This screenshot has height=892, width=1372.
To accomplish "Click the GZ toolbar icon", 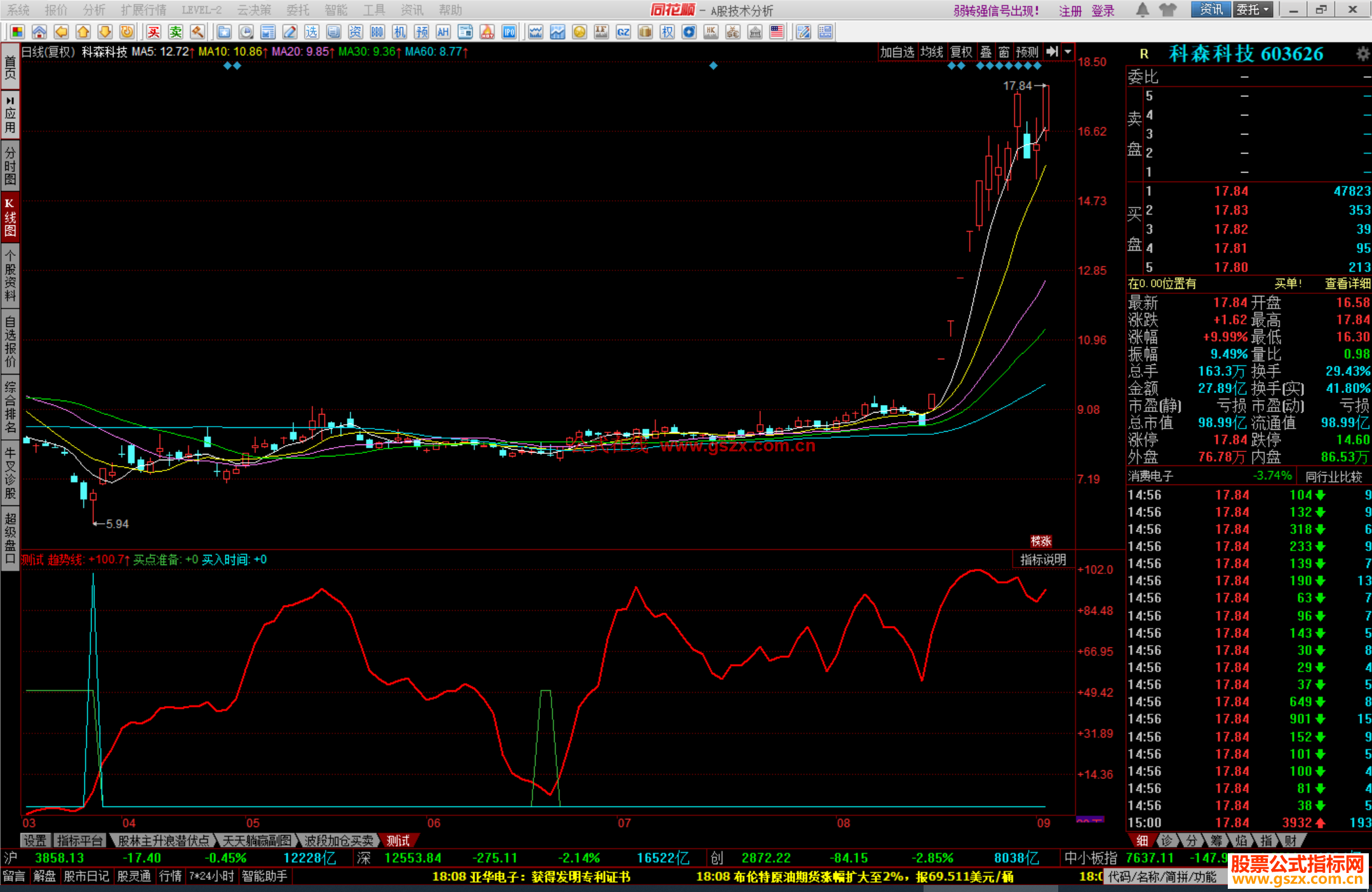I will coord(623,32).
